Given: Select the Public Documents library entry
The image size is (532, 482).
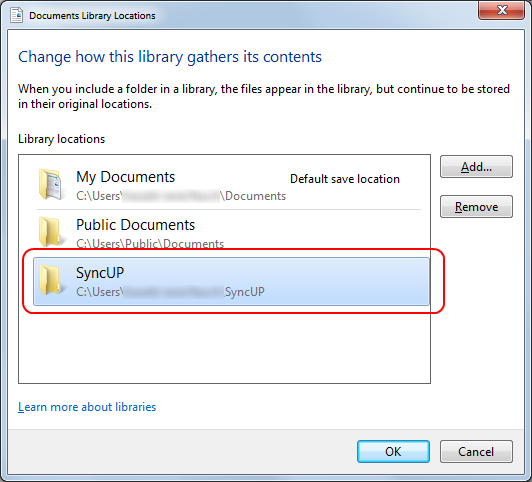Looking at the screenshot, I should point(229,233).
